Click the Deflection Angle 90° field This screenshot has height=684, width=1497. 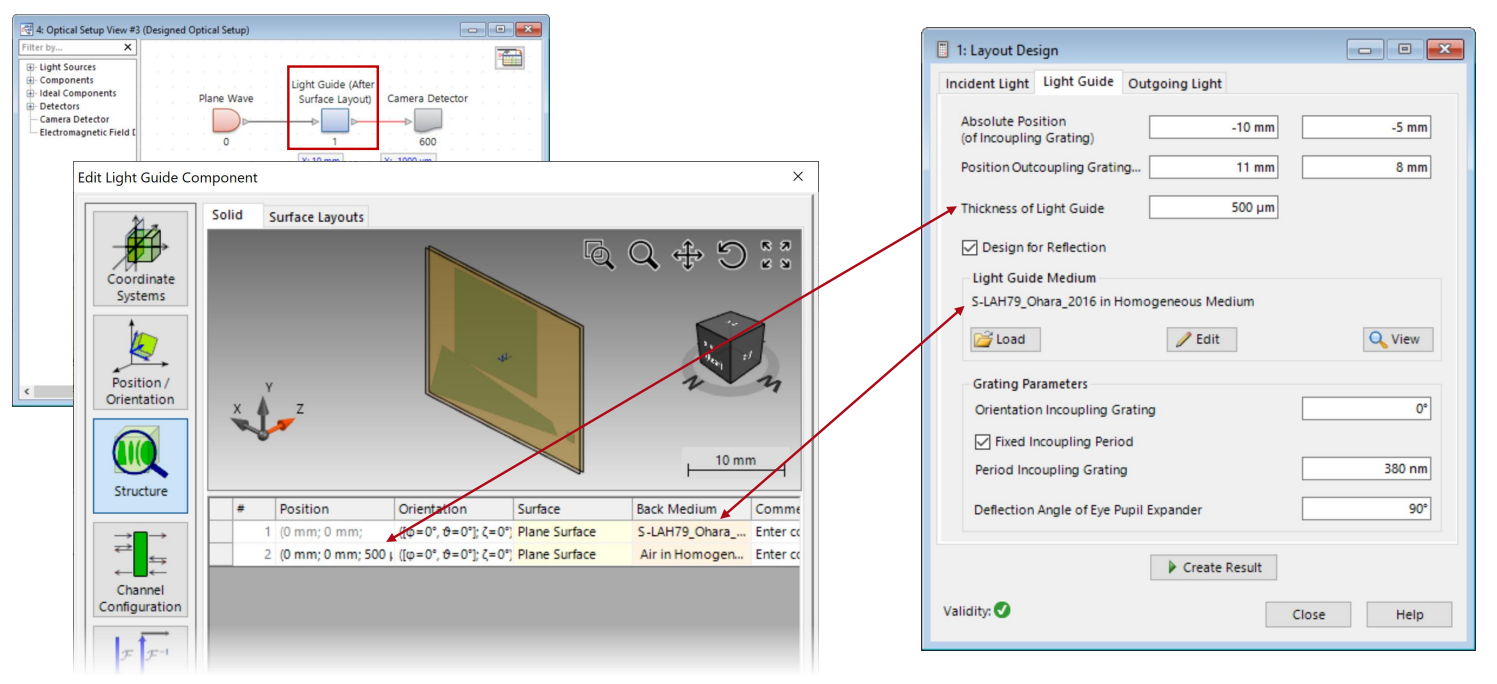click(1366, 509)
